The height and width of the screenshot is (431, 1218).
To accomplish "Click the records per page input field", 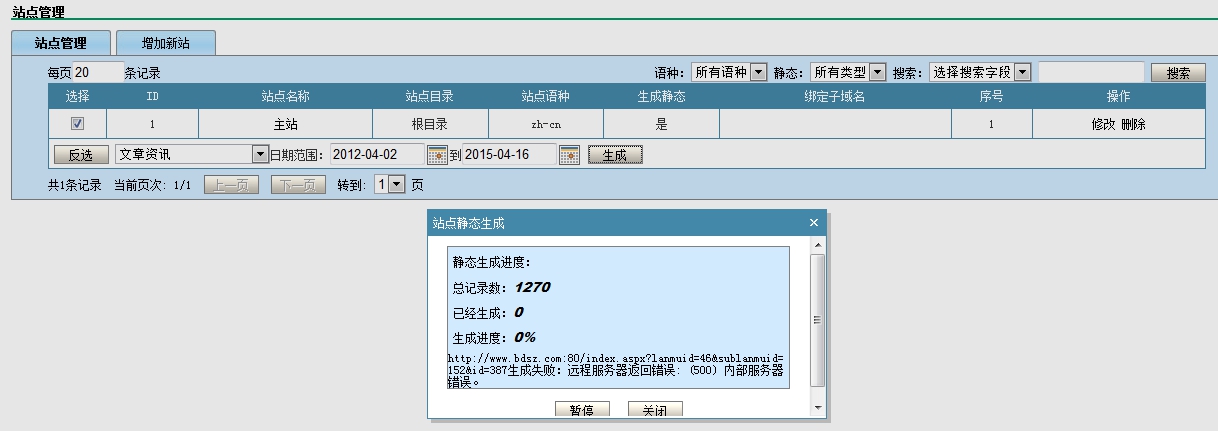I will click(x=98, y=72).
